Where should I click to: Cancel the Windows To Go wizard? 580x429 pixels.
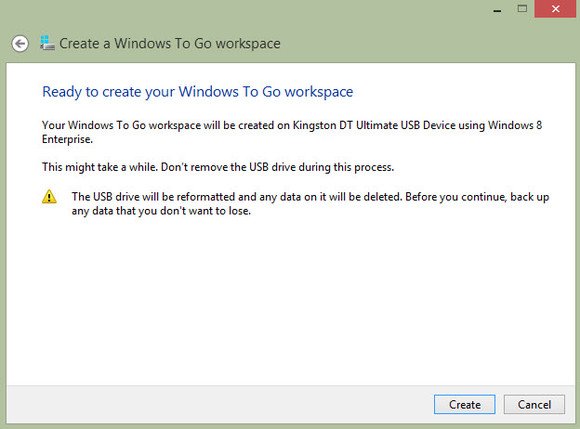tap(534, 405)
